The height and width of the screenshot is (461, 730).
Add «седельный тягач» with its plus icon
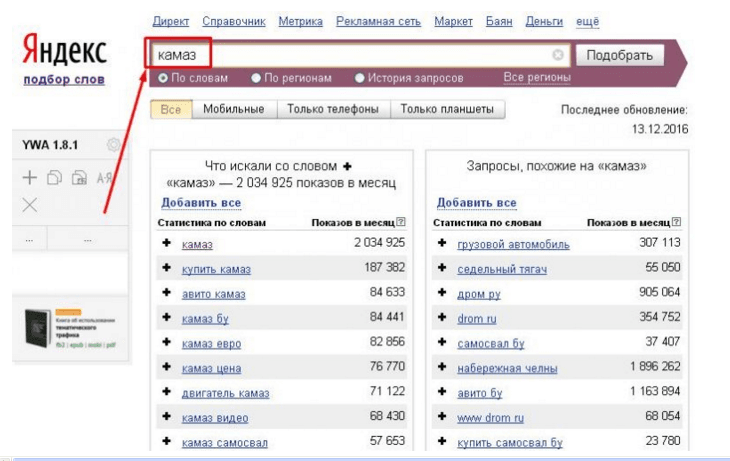tap(442, 267)
